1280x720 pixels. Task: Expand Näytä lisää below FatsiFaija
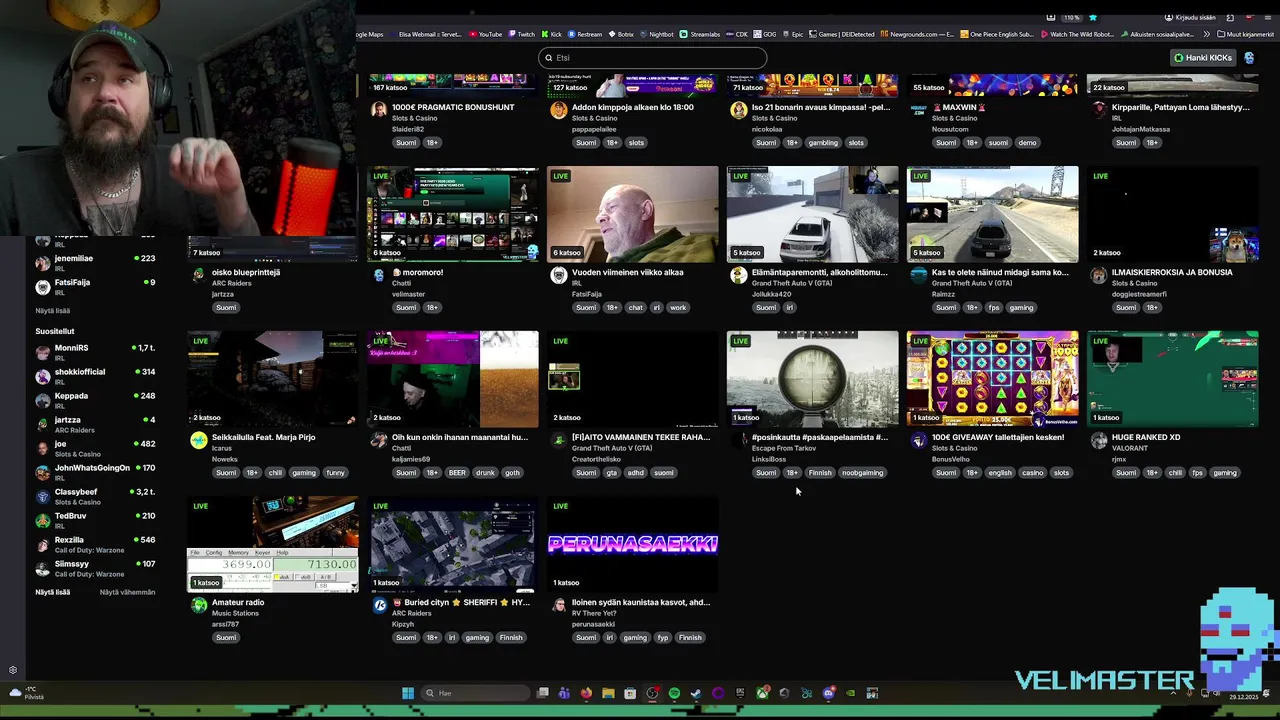(53, 311)
